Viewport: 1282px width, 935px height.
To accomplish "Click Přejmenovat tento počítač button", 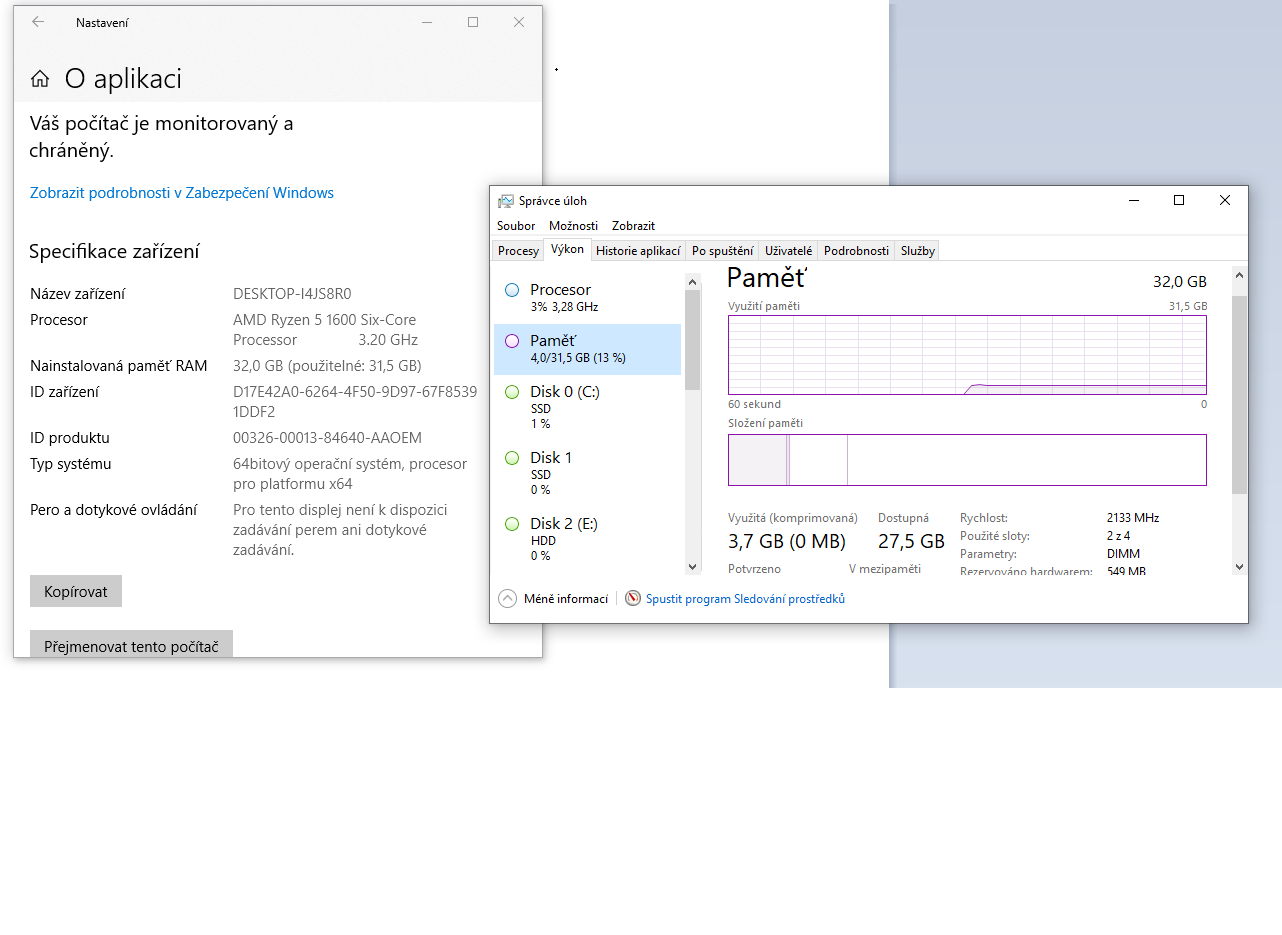I will tap(131, 644).
